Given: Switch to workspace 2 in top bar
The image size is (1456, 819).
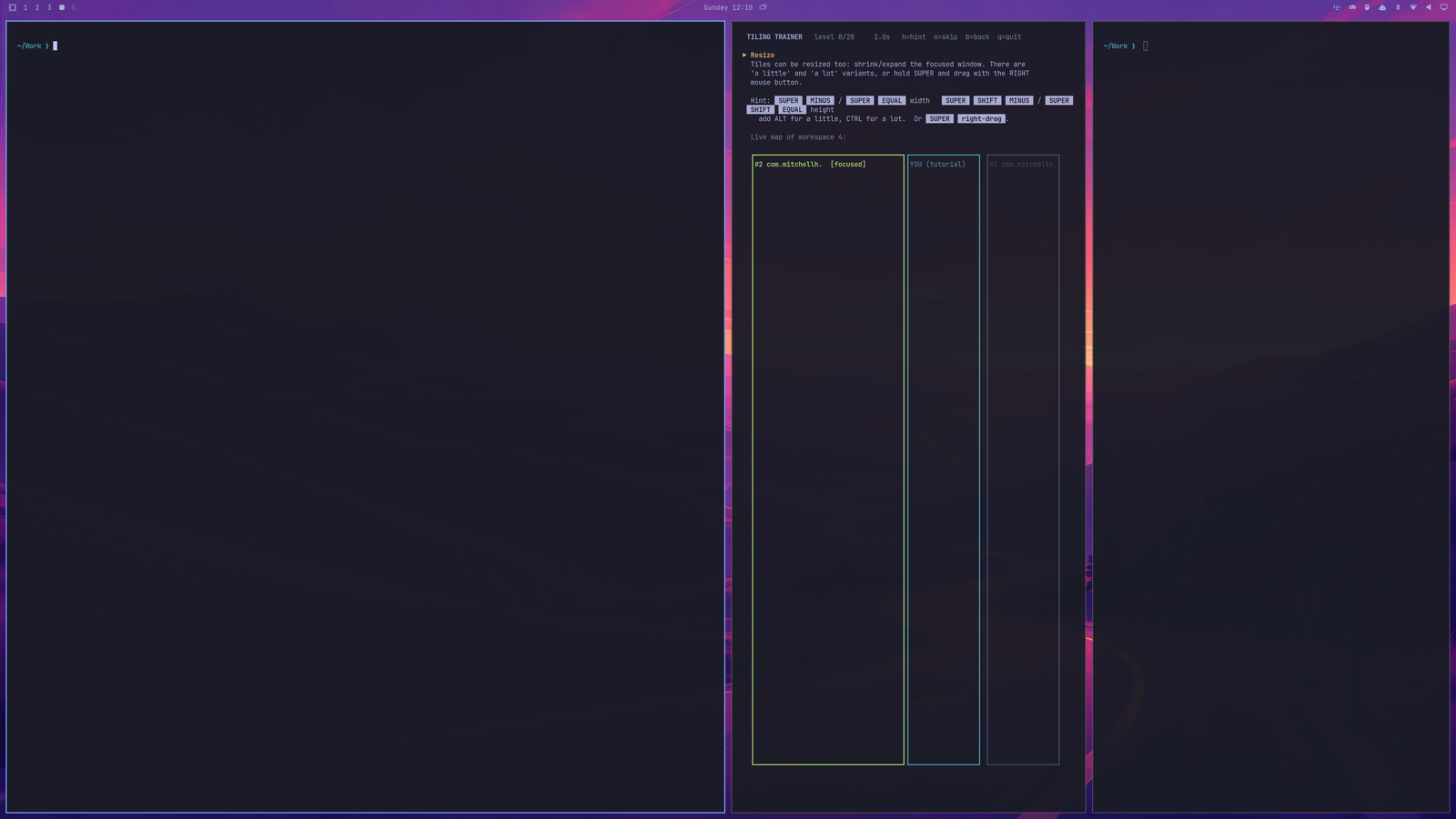Looking at the screenshot, I should click(37, 7).
